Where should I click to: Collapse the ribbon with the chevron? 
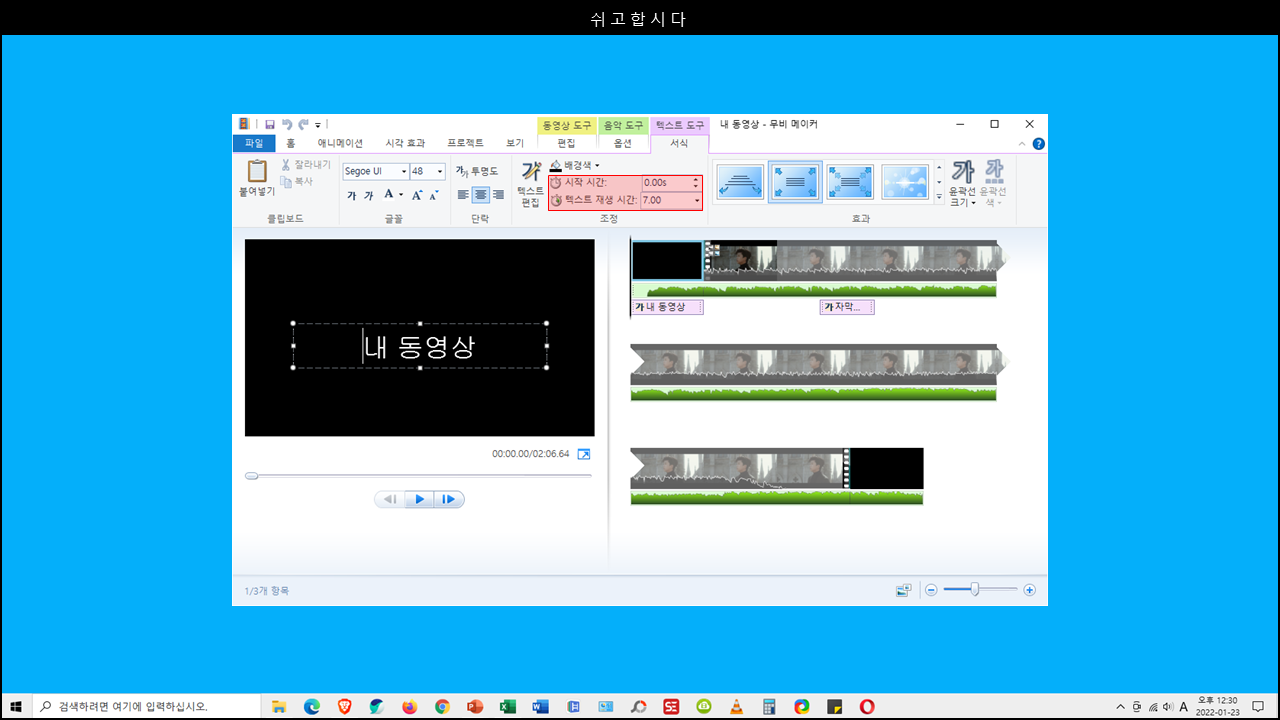(x=1022, y=144)
